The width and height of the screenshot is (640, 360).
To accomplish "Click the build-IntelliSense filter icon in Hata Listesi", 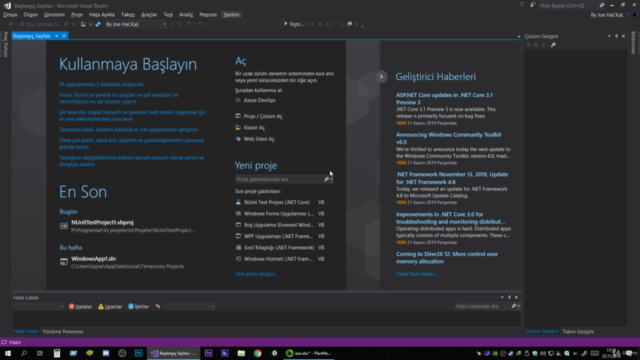I will [158, 307].
